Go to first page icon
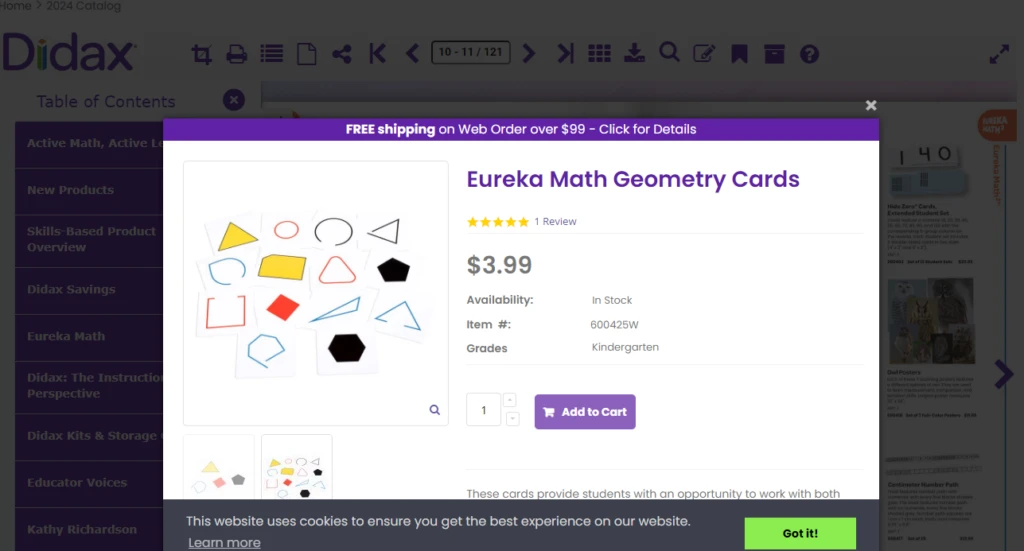This screenshot has width=1024, height=551. point(377,54)
